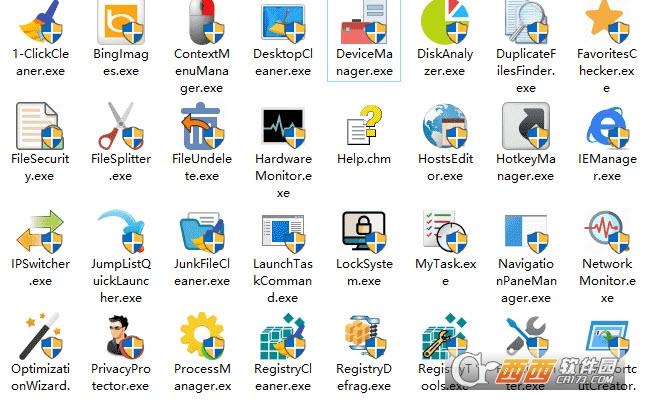Select LockSystem.exe padlock monitor icon
645x400 pixels.
point(362,232)
